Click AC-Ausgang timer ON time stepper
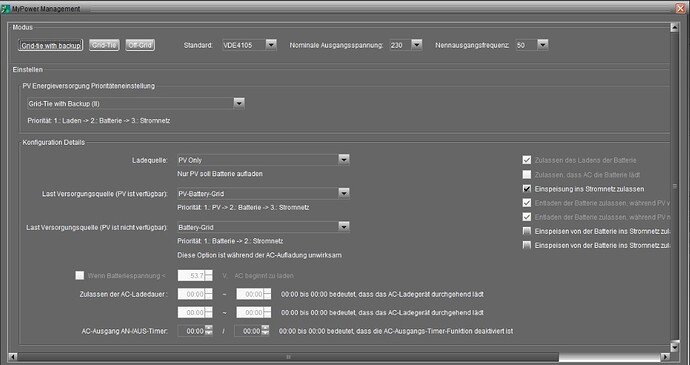The height and width of the screenshot is (365, 690). click(x=209, y=331)
